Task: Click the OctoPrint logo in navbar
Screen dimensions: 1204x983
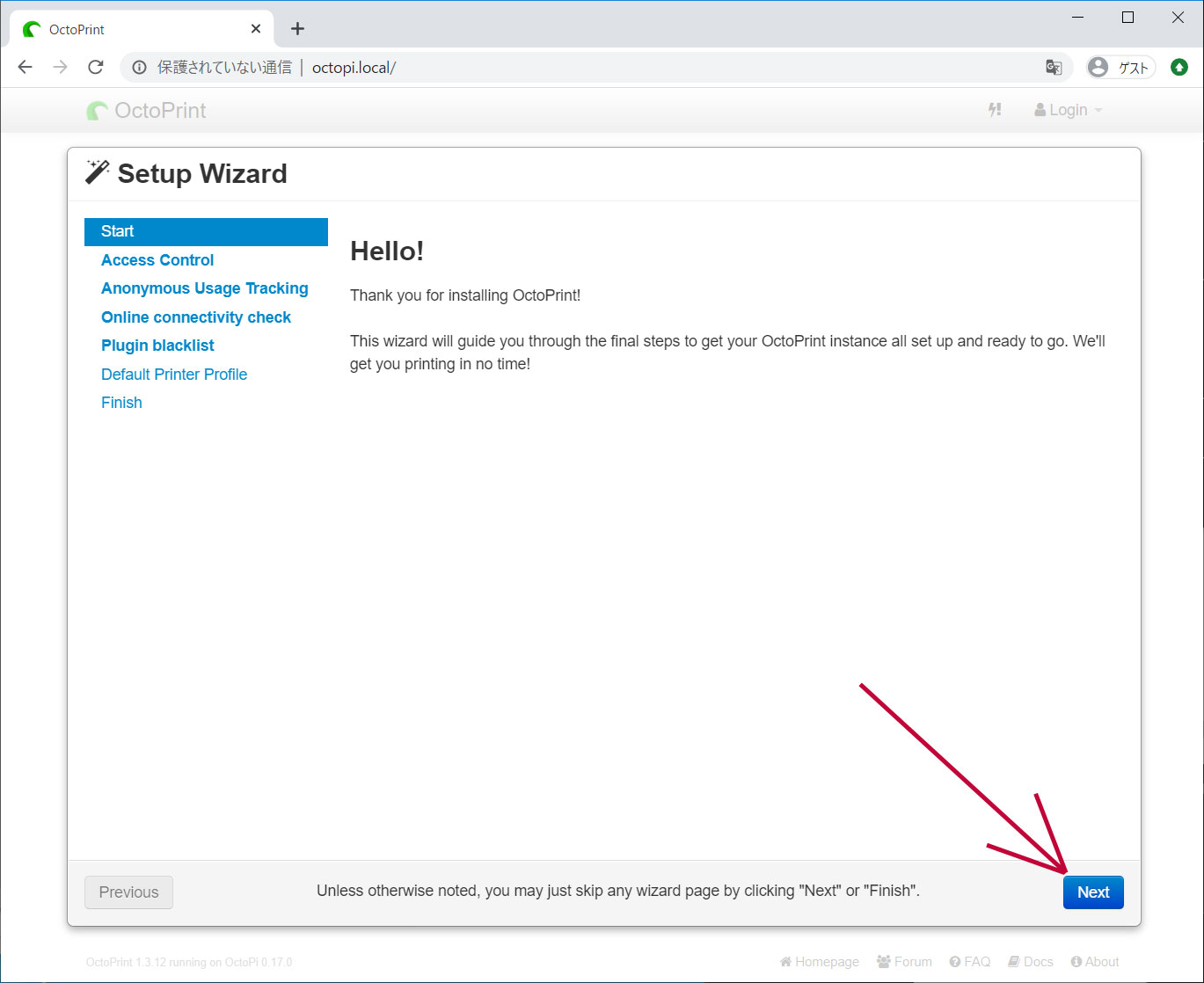Action: 147,111
